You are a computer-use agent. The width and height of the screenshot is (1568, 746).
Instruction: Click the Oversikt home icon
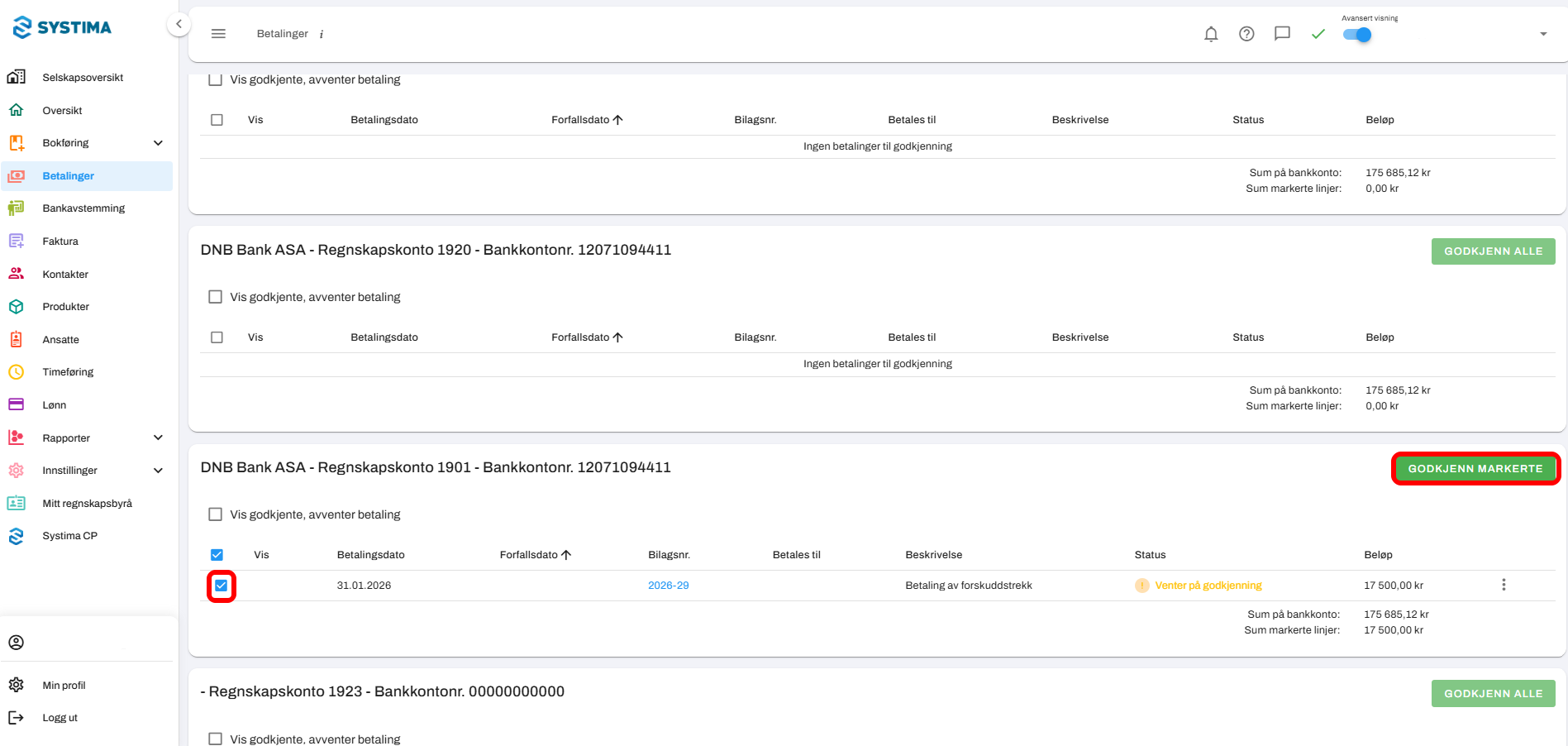coord(16,110)
